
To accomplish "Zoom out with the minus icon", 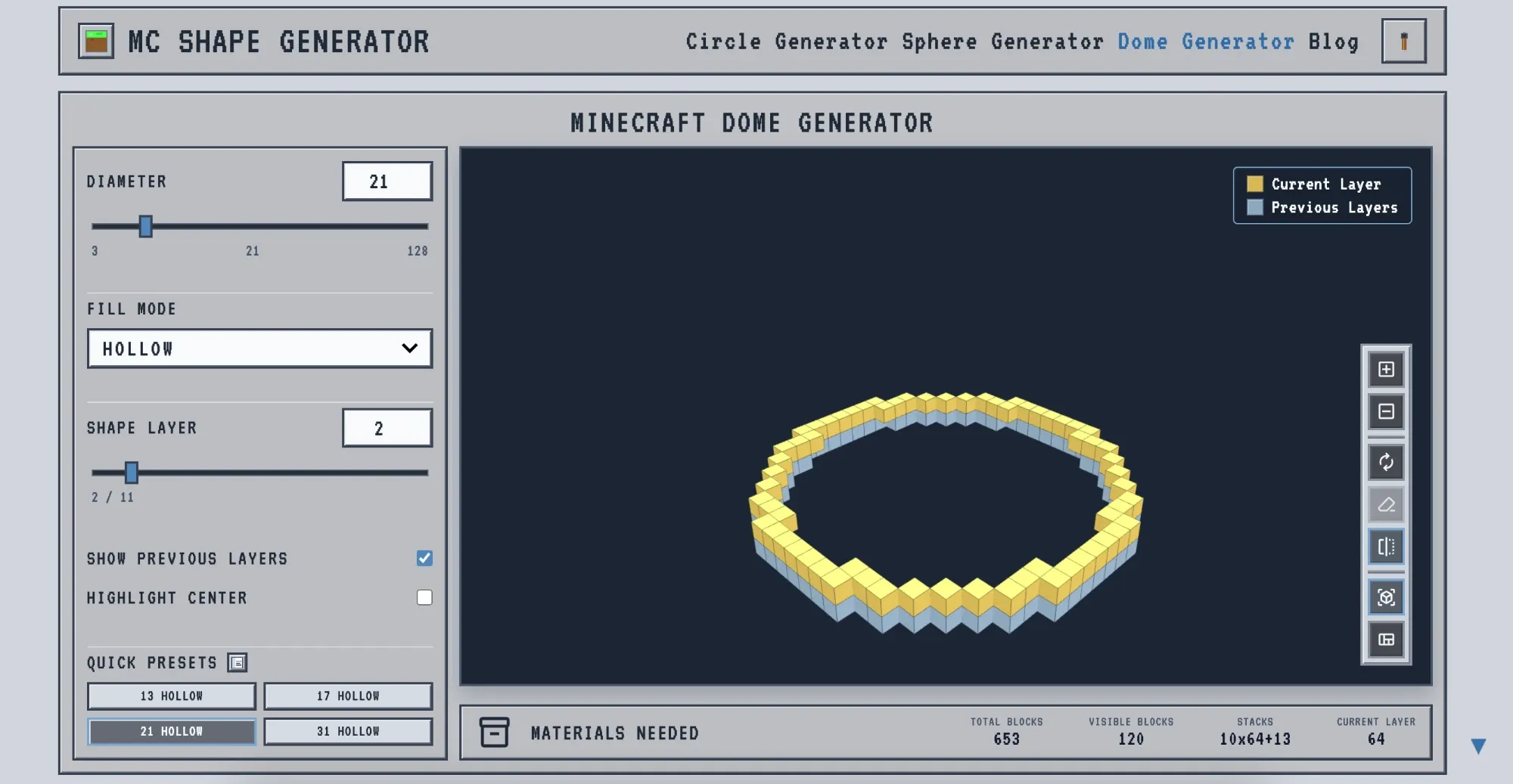I will pos(1386,412).
